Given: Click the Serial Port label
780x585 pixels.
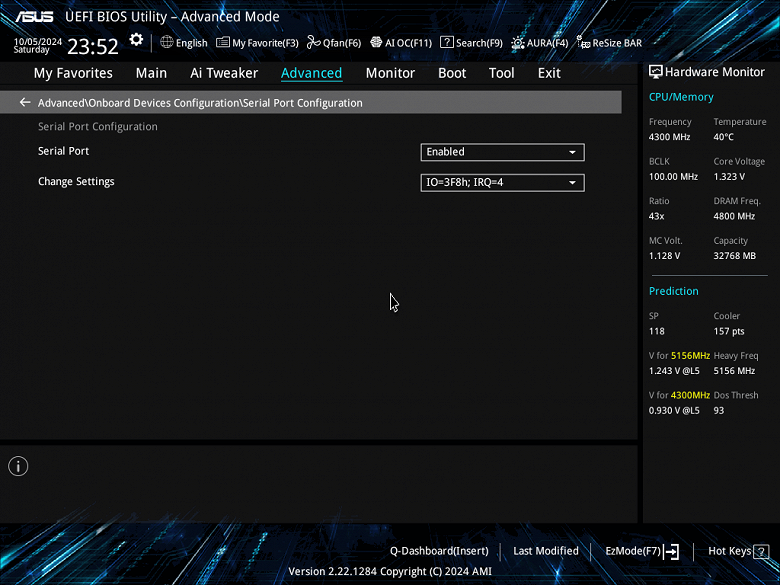Looking at the screenshot, I should [64, 151].
